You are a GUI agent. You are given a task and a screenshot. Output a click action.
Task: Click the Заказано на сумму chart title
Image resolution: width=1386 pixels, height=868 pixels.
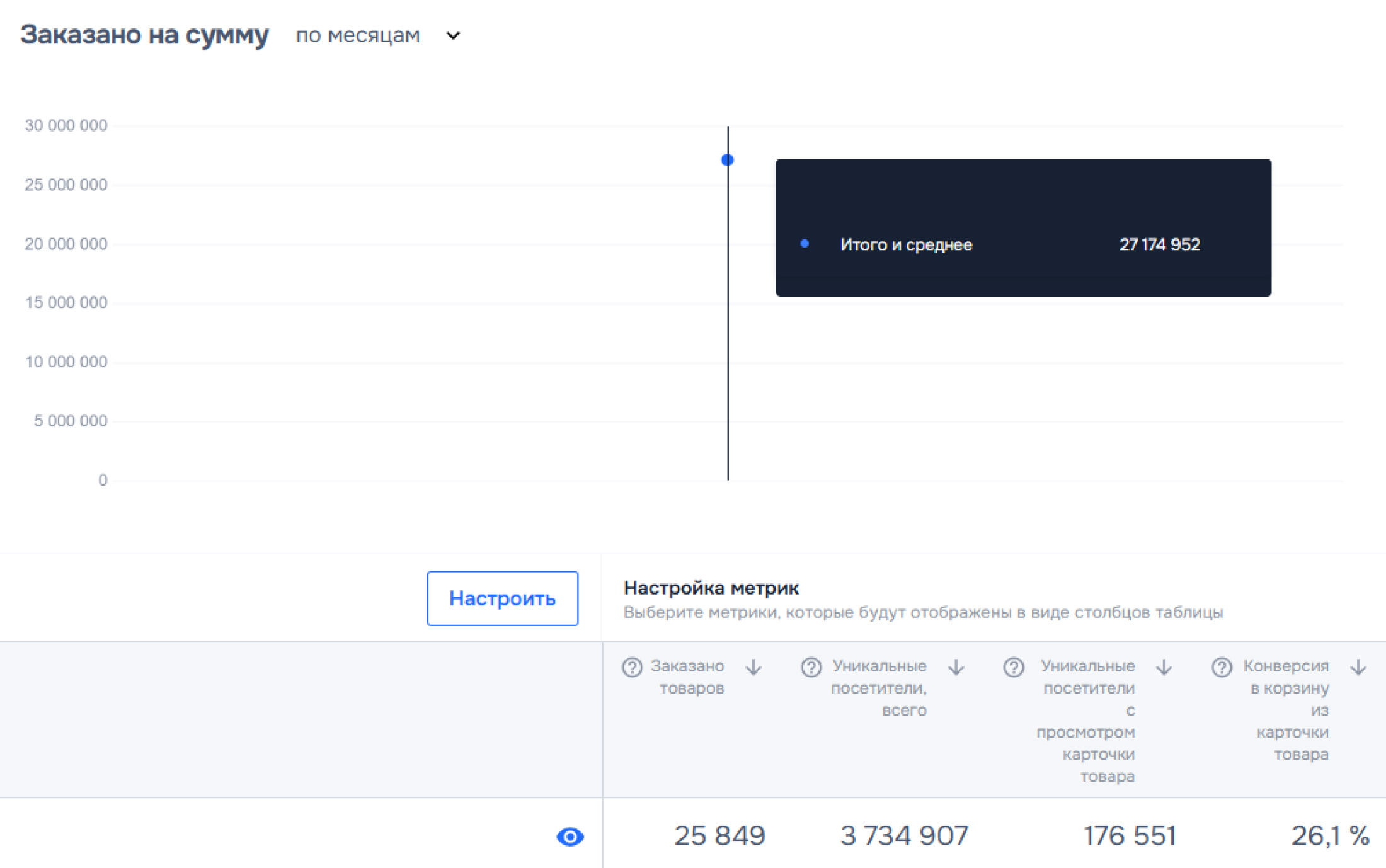pyautogui.click(x=144, y=35)
